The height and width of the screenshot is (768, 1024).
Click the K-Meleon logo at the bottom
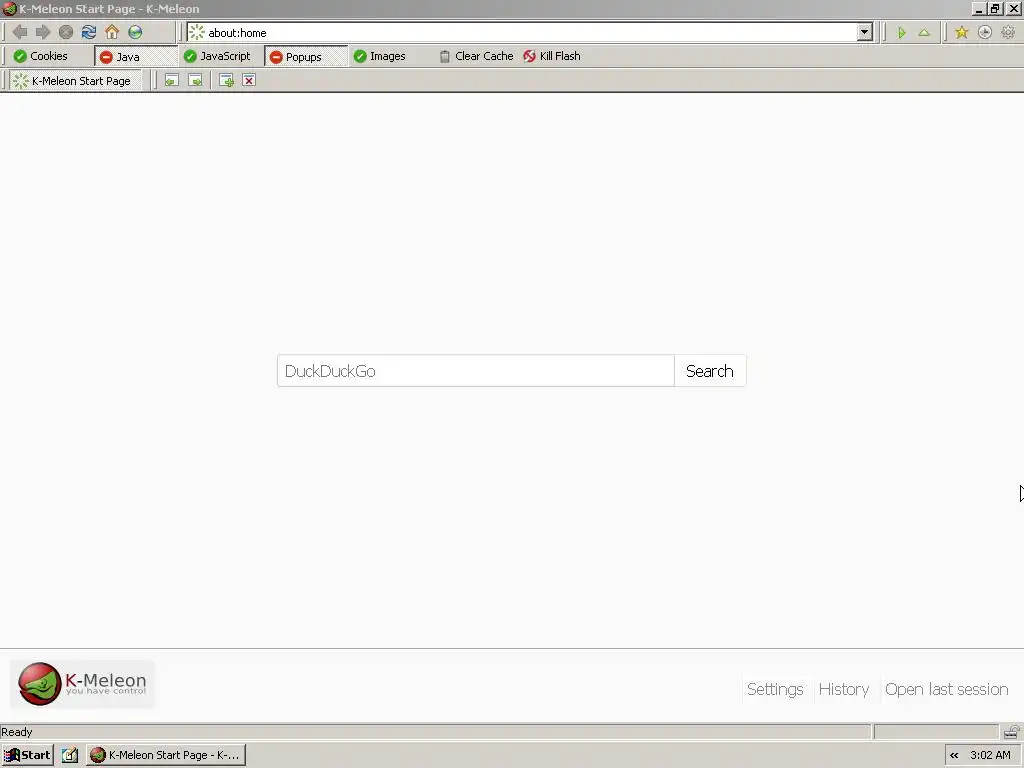[82, 684]
